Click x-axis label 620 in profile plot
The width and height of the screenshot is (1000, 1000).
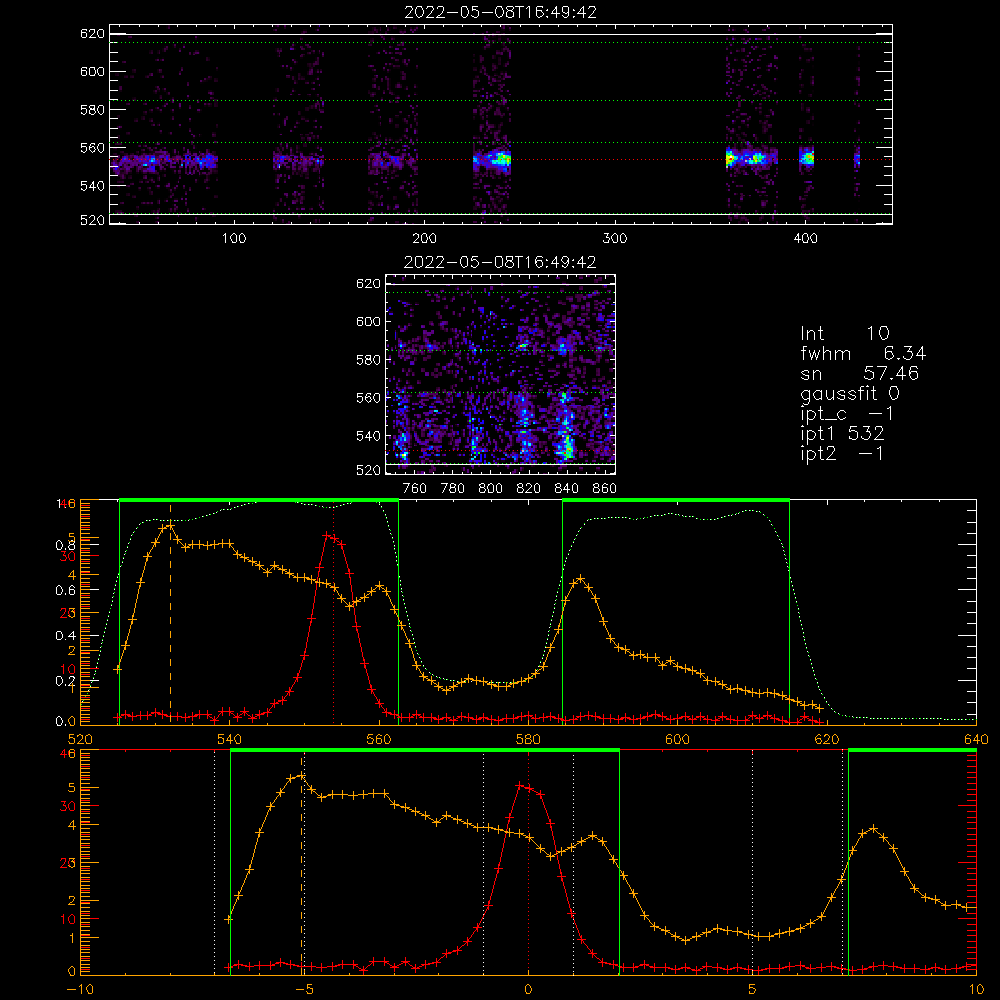pos(827,739)
